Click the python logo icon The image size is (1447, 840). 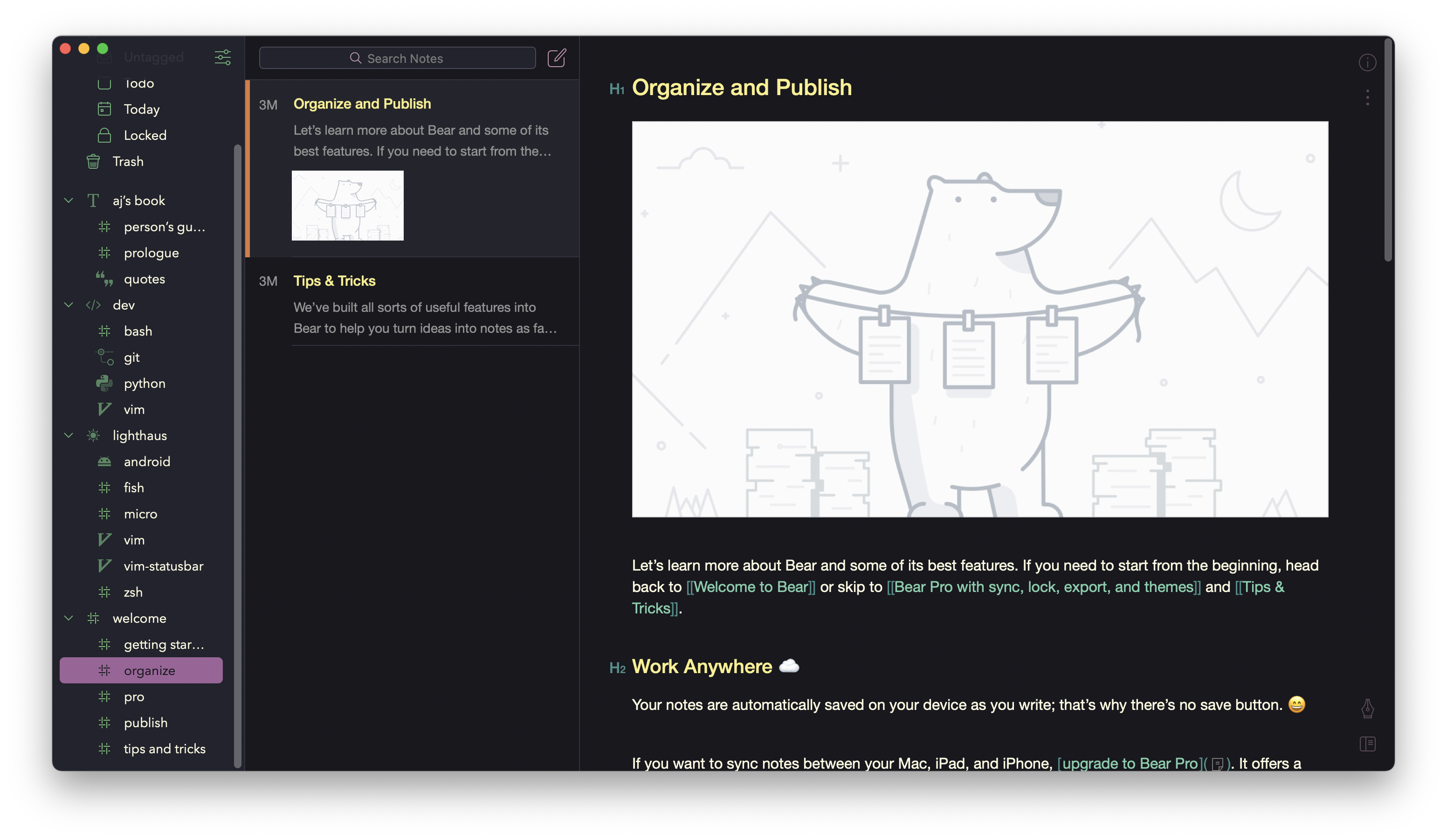point(104,383)
